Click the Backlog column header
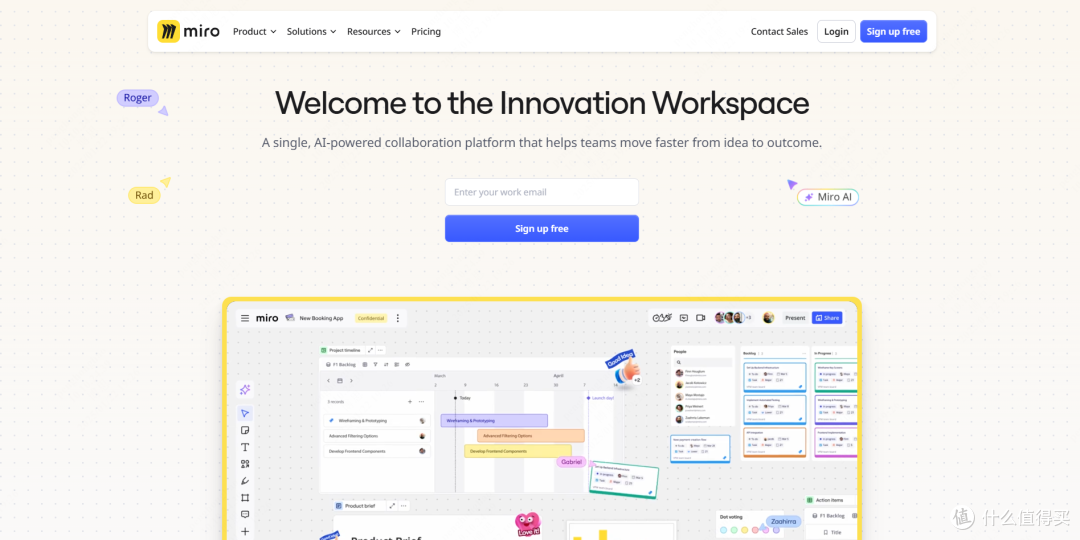The image size is (1080, 540). pyautogui.click(x=749, y=353)
